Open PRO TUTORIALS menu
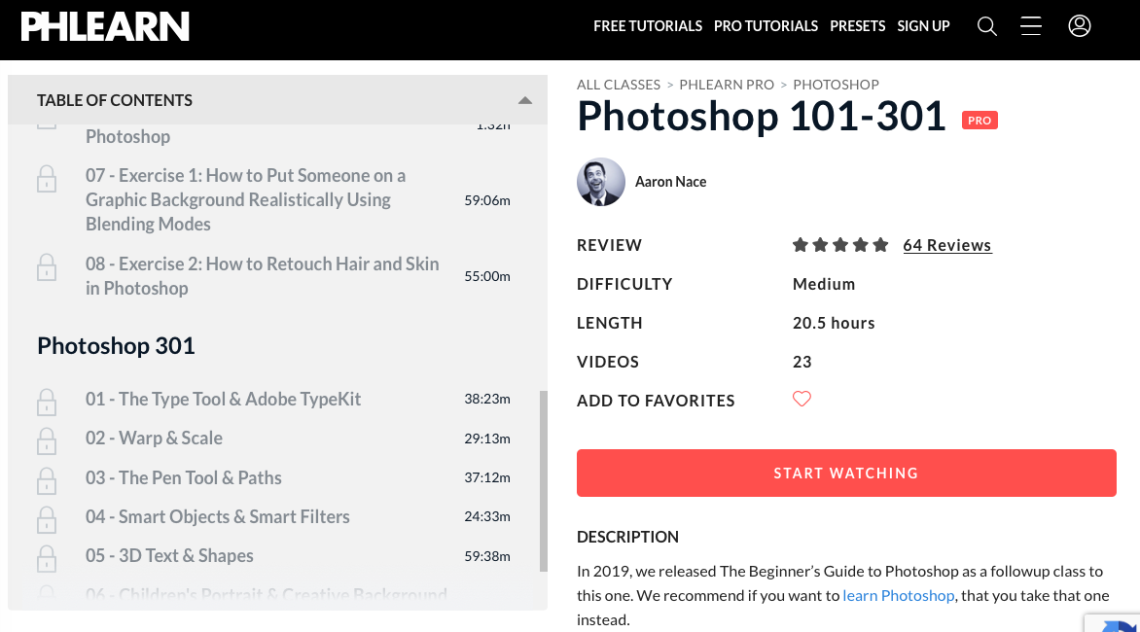Image resolution: width=1140 pixels, height=632 pixels. point(766,26)
